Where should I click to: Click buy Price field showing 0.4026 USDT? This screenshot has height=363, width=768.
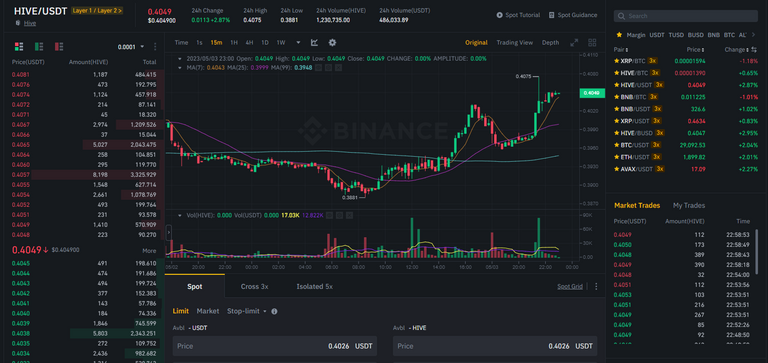tap(275, 346)
